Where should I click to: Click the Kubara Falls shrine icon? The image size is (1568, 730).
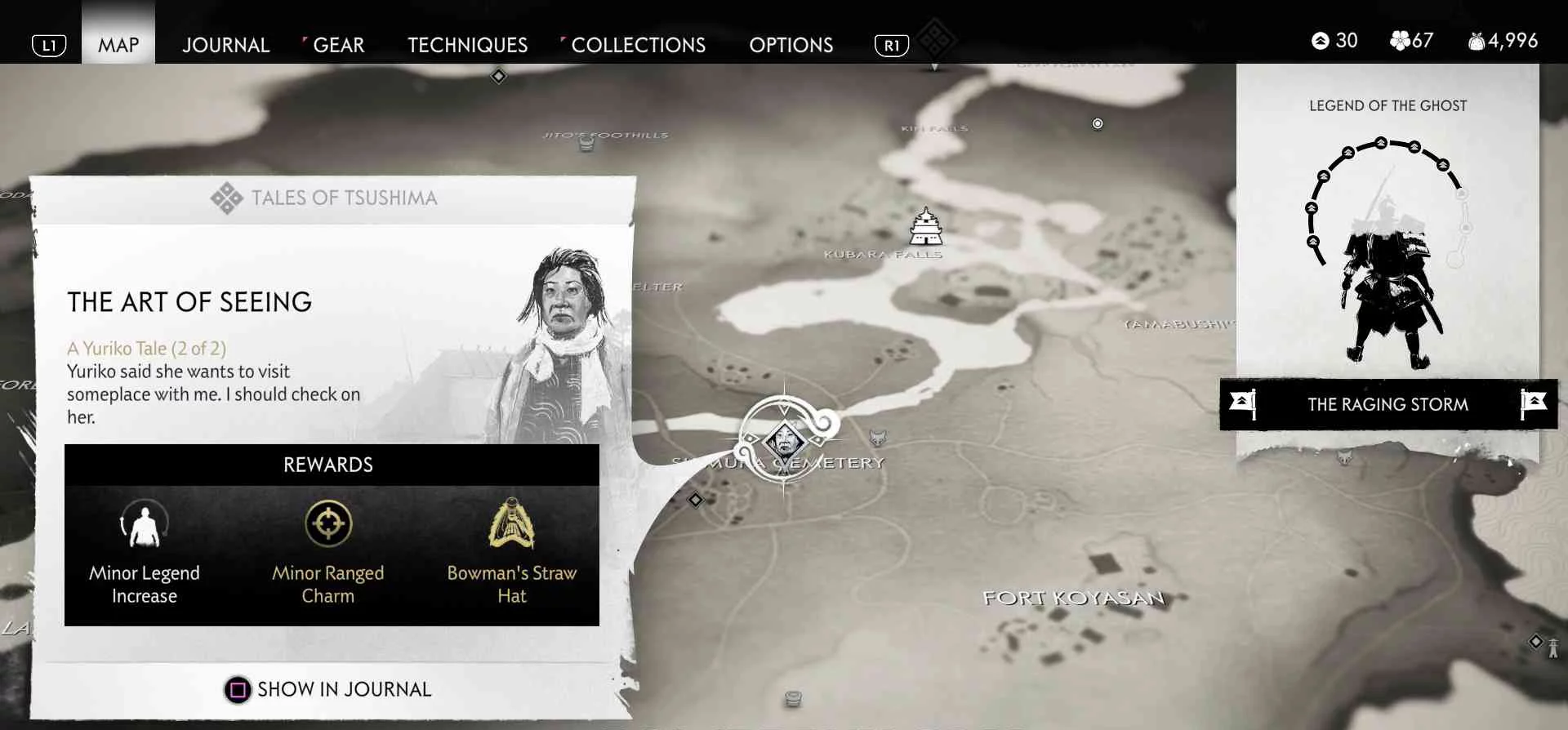click(x=926, y=226)
